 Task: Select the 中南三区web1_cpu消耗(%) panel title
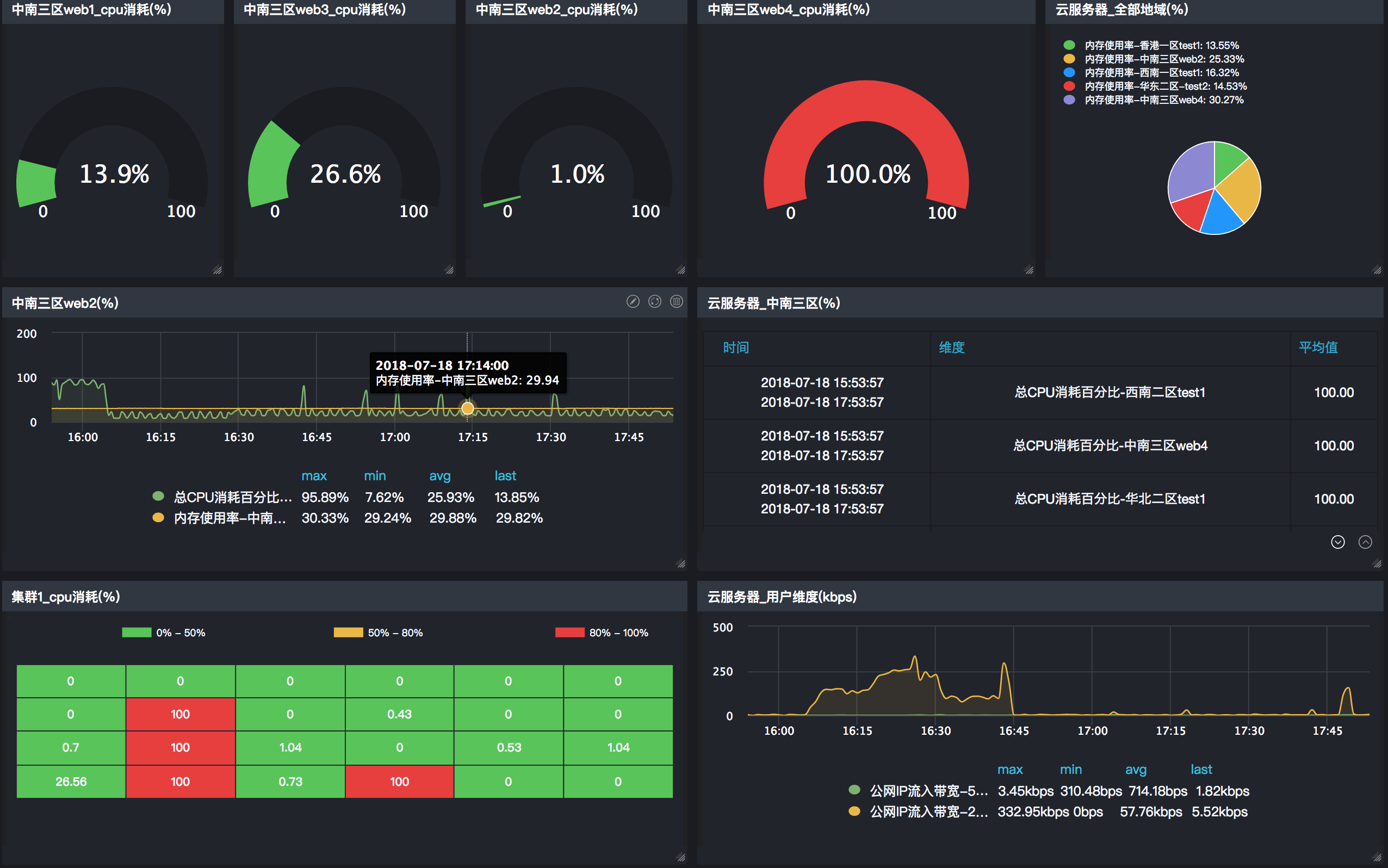point(91,9)
